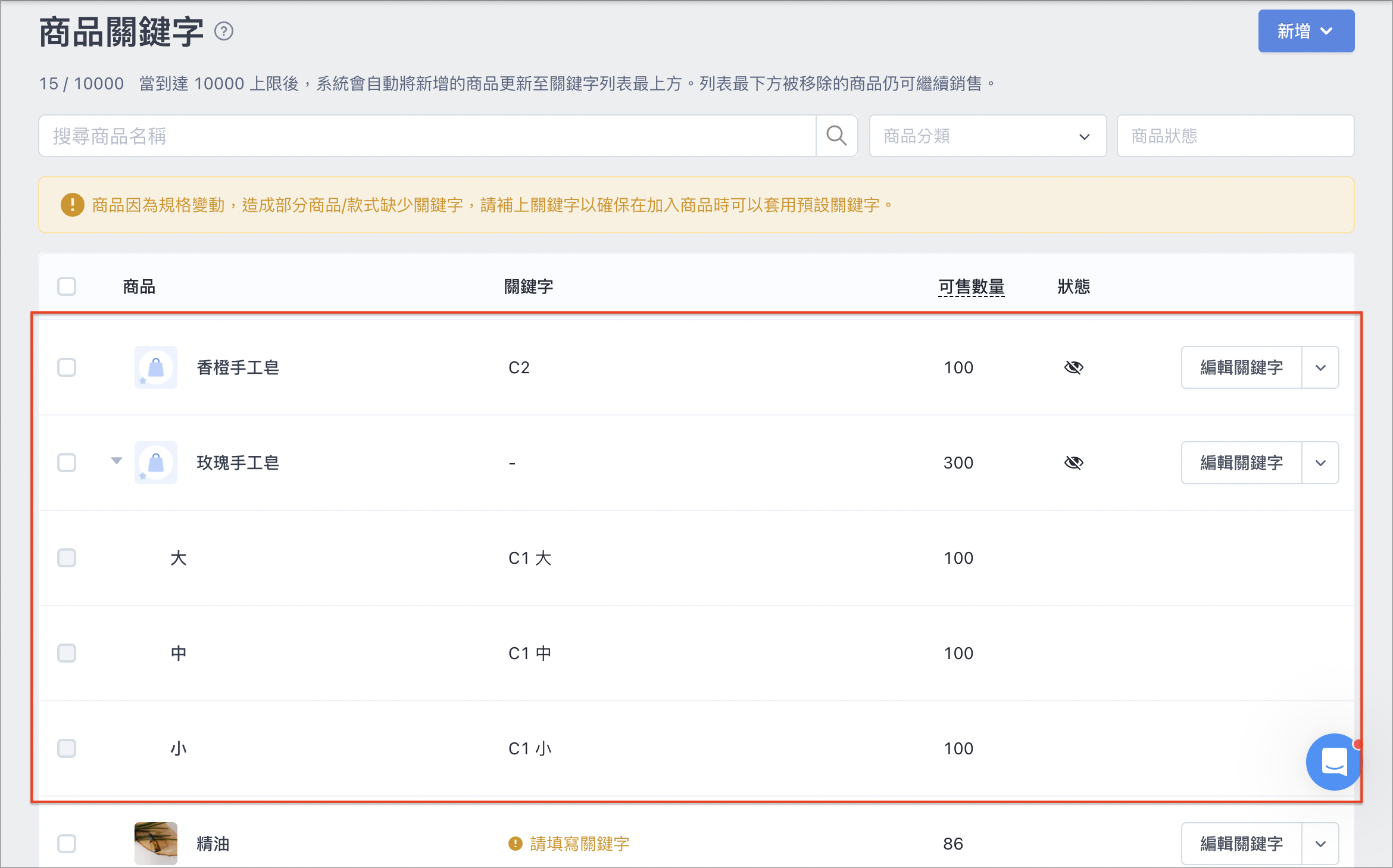Click the keyword cell C1 小
The height and width of the screenshot is (868, 1393).
530,748
